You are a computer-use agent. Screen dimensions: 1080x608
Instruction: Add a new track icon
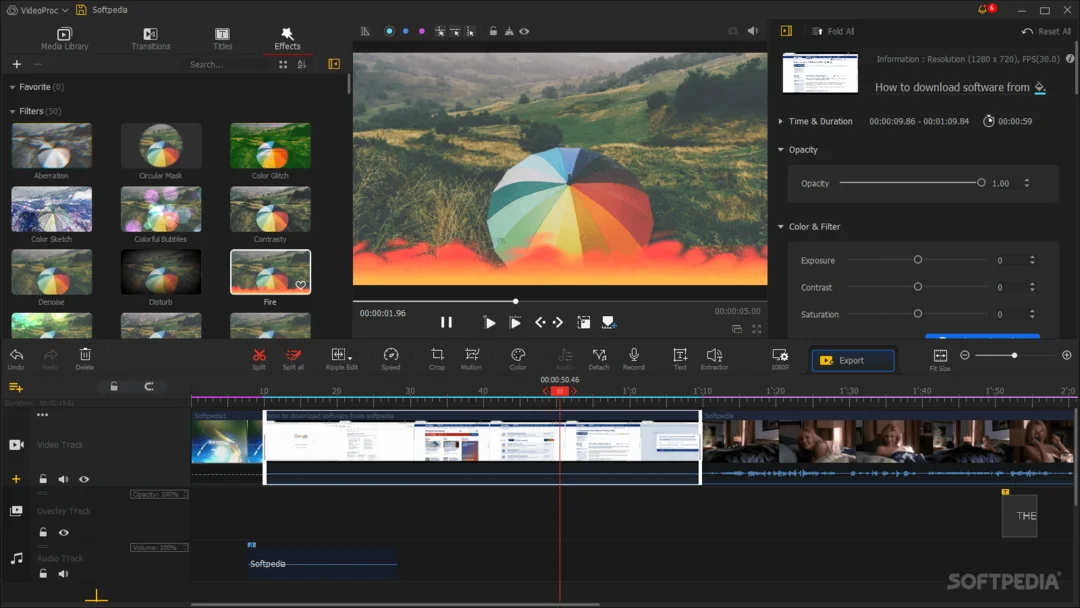pos(15,387)
